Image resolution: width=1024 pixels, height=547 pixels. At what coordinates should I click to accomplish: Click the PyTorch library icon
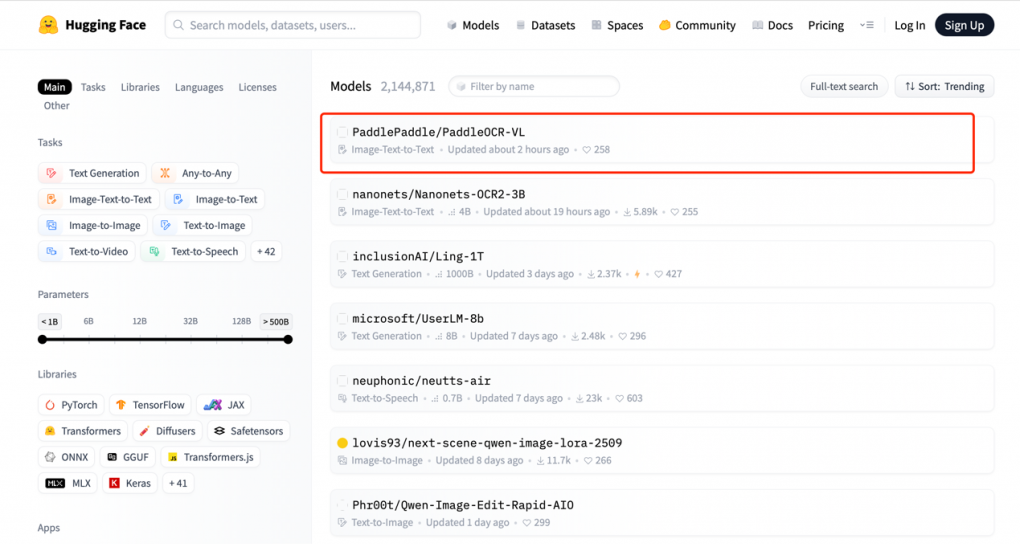(x=50, y=405)
